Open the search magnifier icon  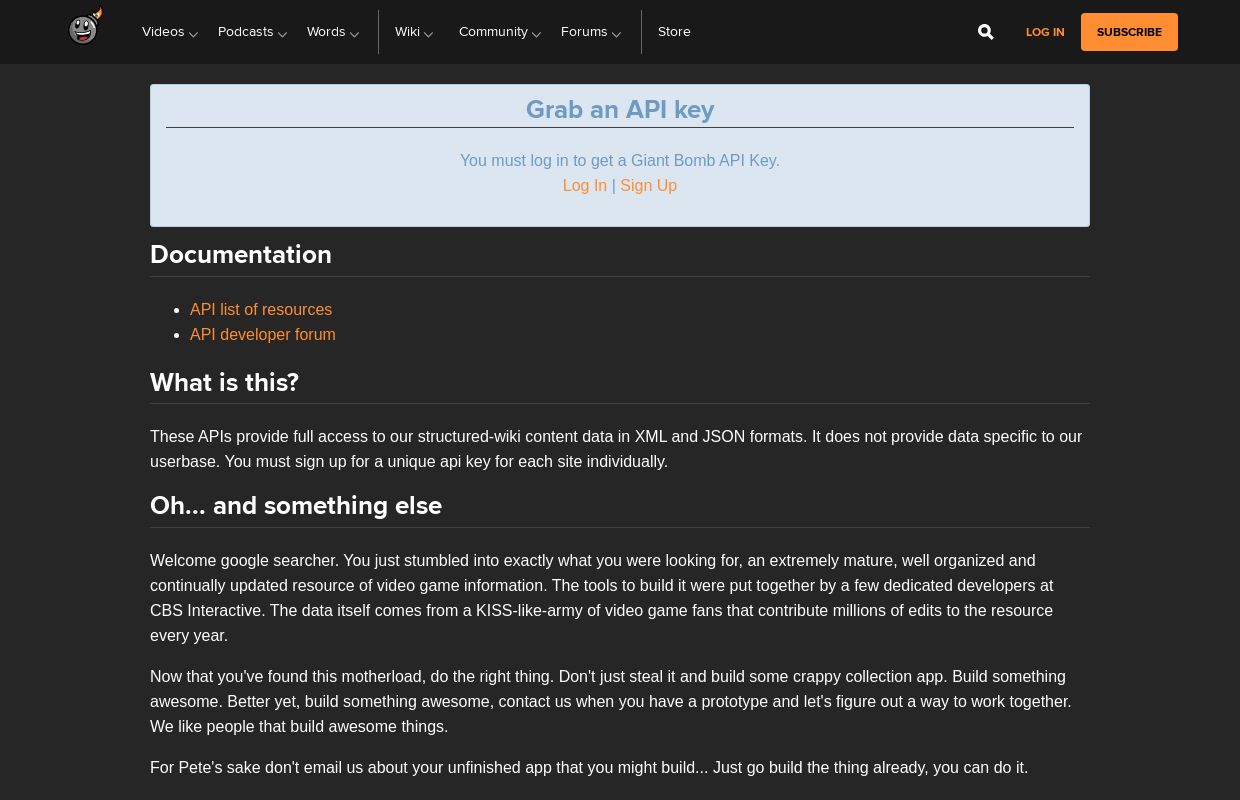pos(985,32)
